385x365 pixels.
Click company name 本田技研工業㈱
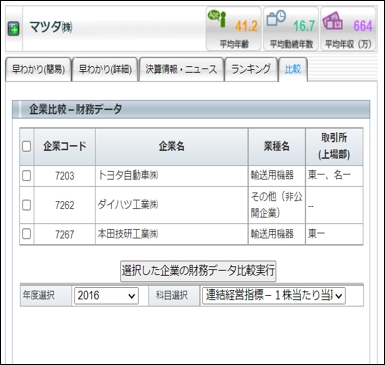(x=128, y=234)
